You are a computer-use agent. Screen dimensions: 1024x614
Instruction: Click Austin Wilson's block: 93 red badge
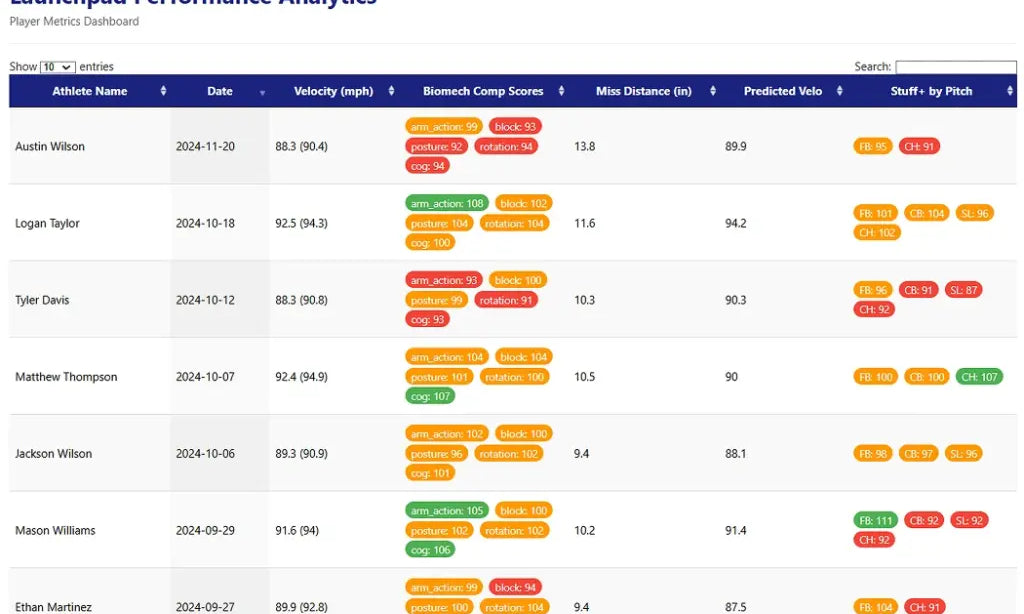point(515,127)
